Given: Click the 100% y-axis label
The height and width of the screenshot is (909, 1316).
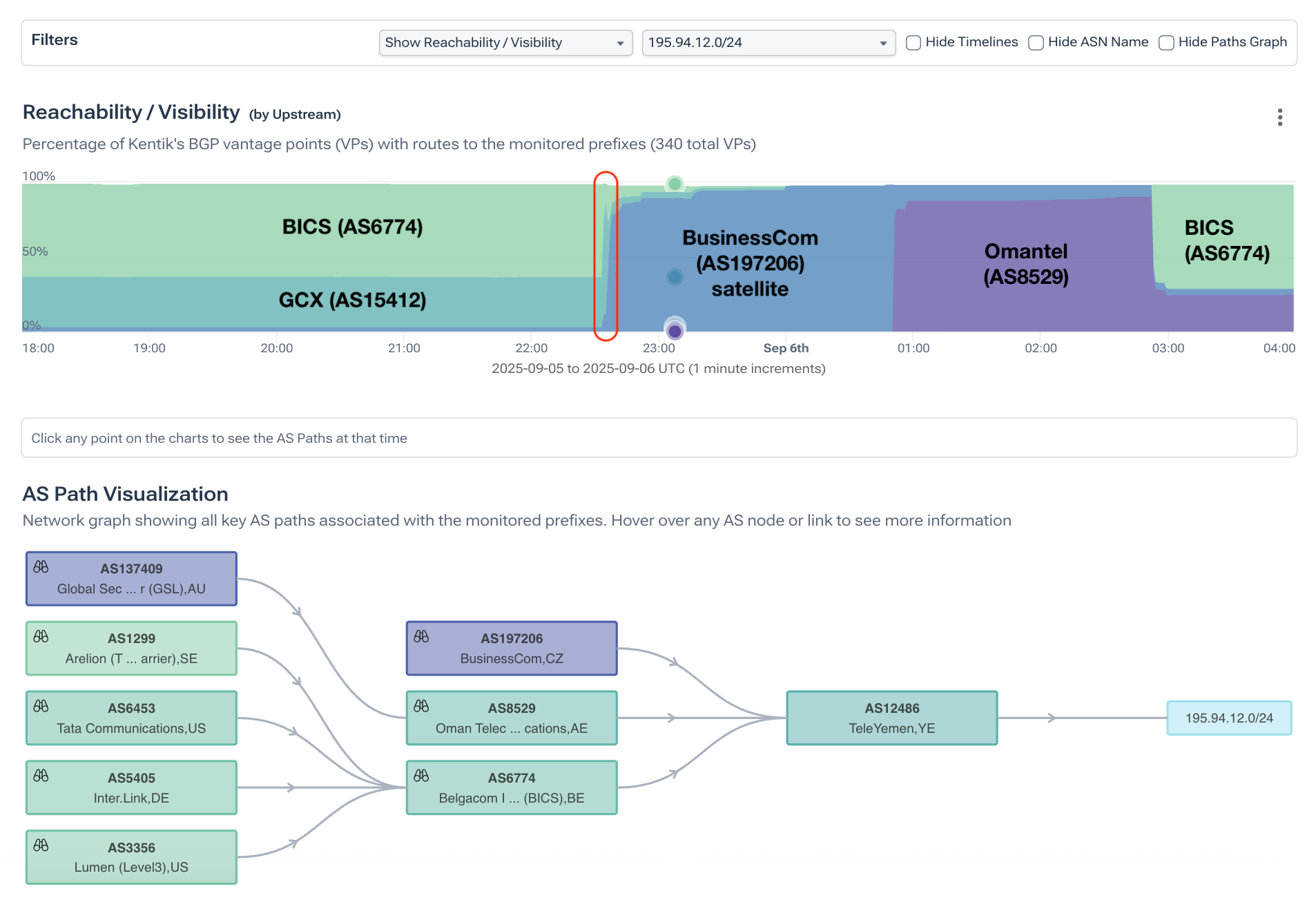Looking at the screenshot, I should click(39, 176).
